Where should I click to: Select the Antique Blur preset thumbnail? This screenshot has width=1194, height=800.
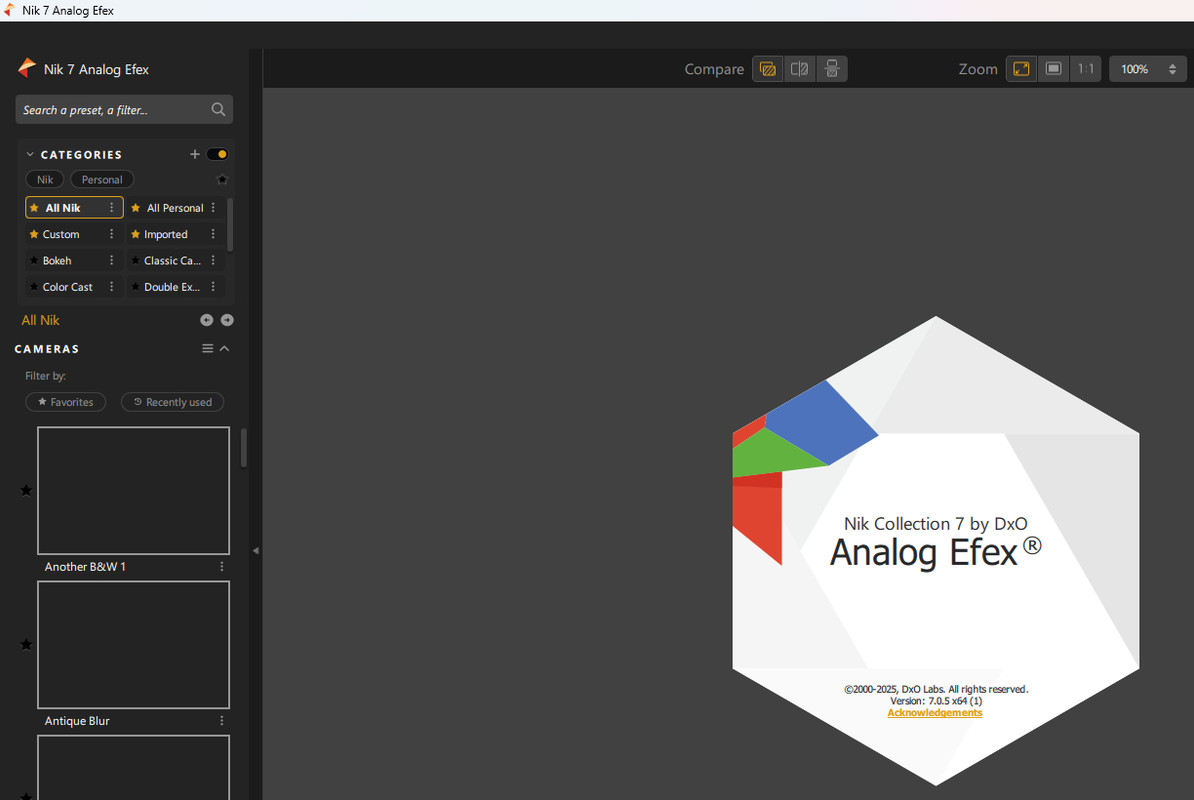point(133,645)
